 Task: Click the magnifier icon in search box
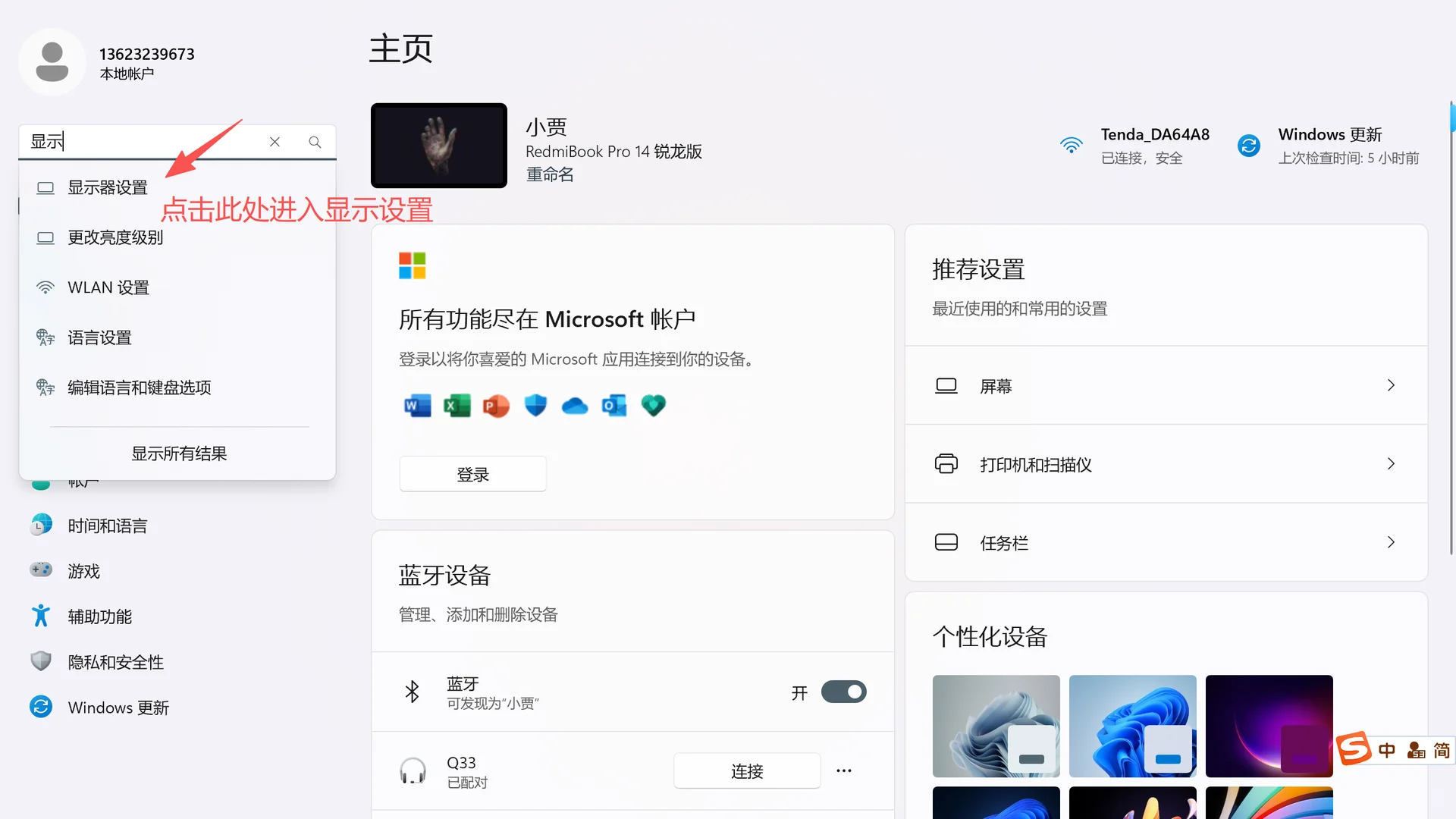coord(315,141)
